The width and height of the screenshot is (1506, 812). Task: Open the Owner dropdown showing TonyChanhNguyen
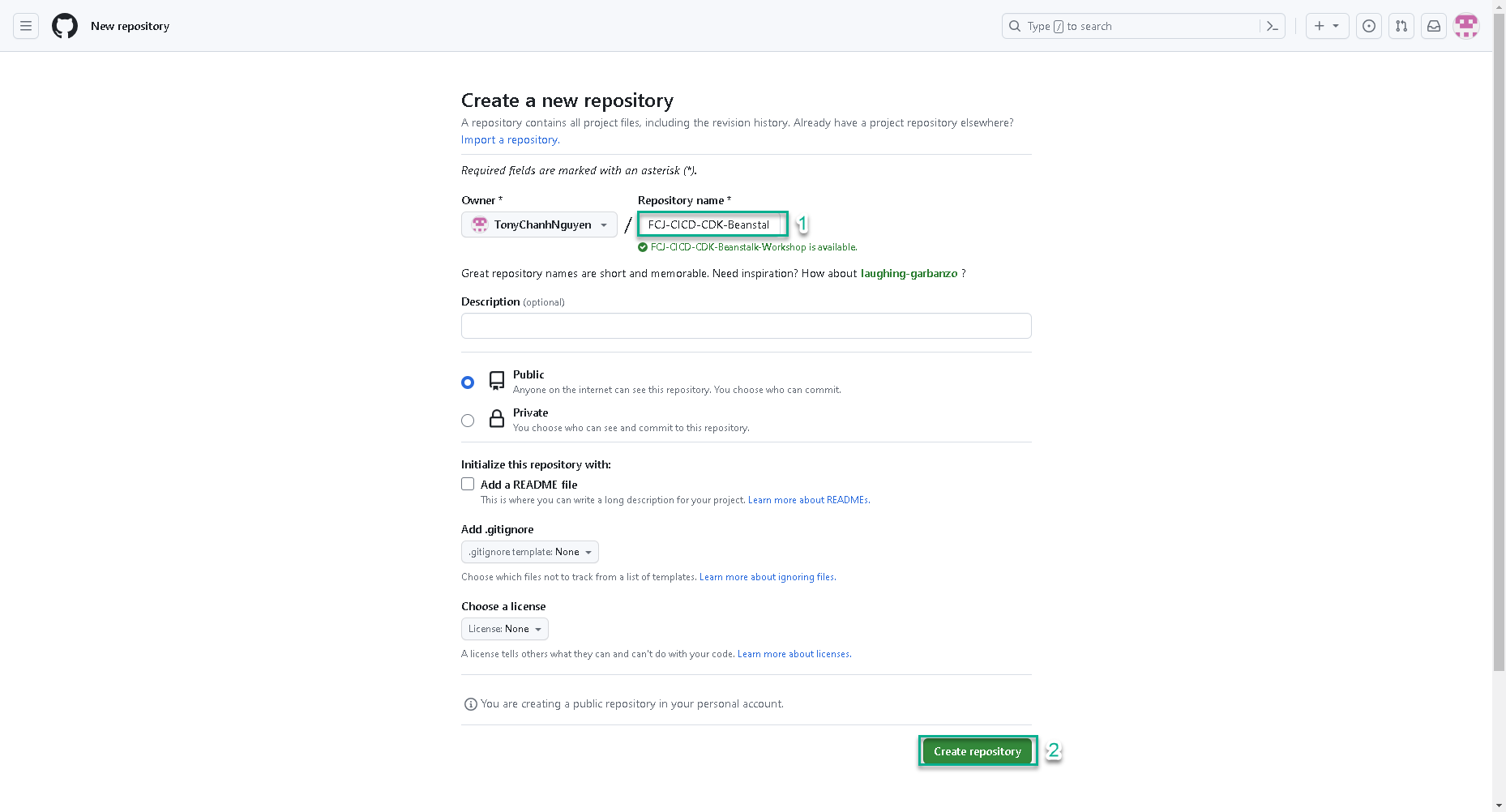click(x=539, y=224)
